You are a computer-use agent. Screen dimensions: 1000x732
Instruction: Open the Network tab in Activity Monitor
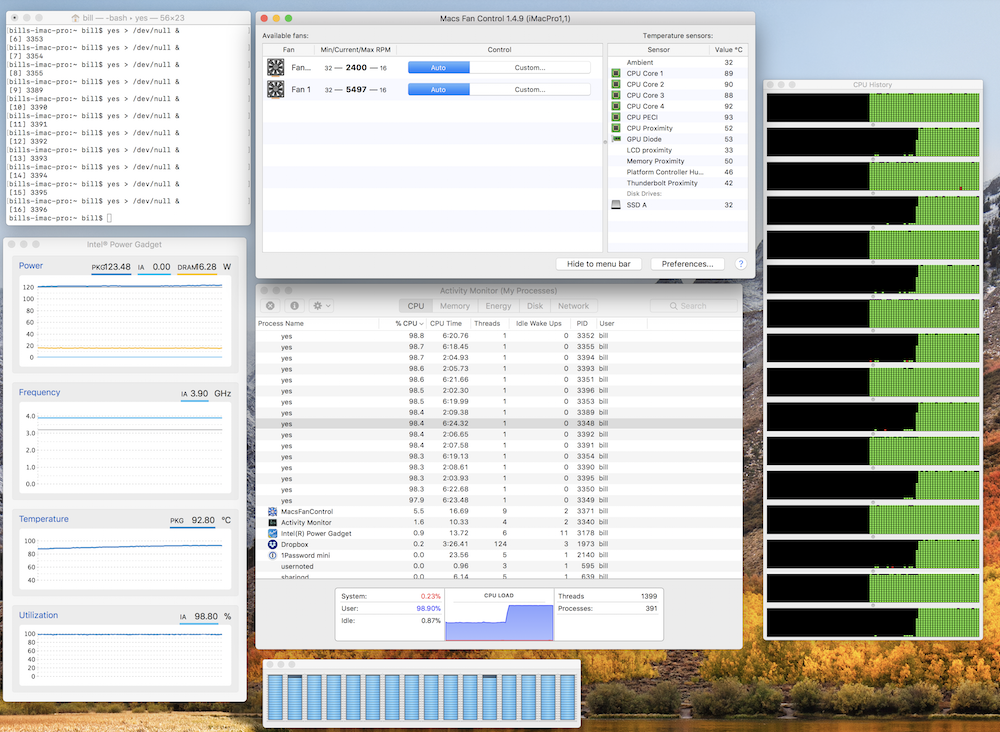(x=573, y=306)
